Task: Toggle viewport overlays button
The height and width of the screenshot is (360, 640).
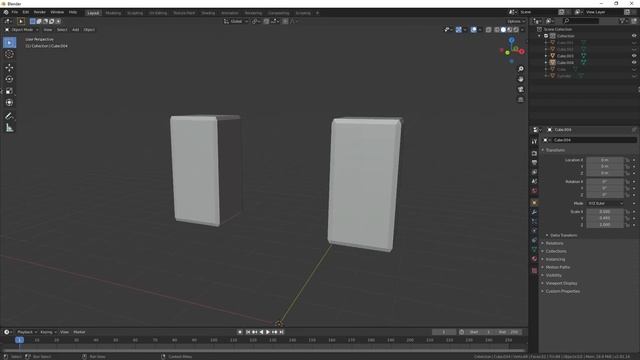Action: tap(473, 29)
